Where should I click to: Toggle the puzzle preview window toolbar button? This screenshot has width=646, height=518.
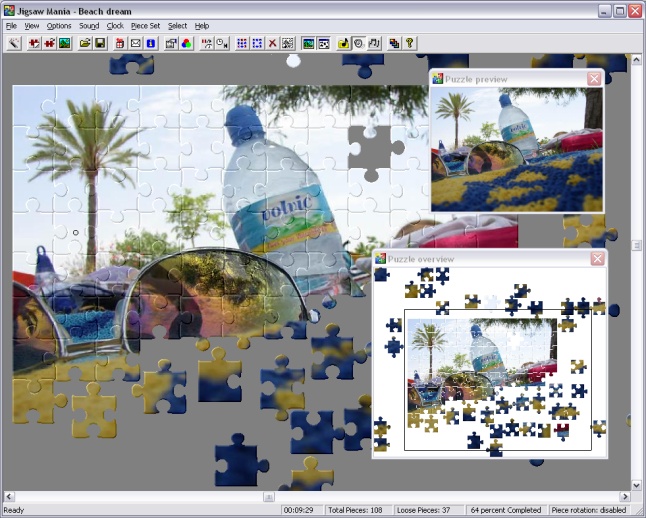(x=308, y=43)
